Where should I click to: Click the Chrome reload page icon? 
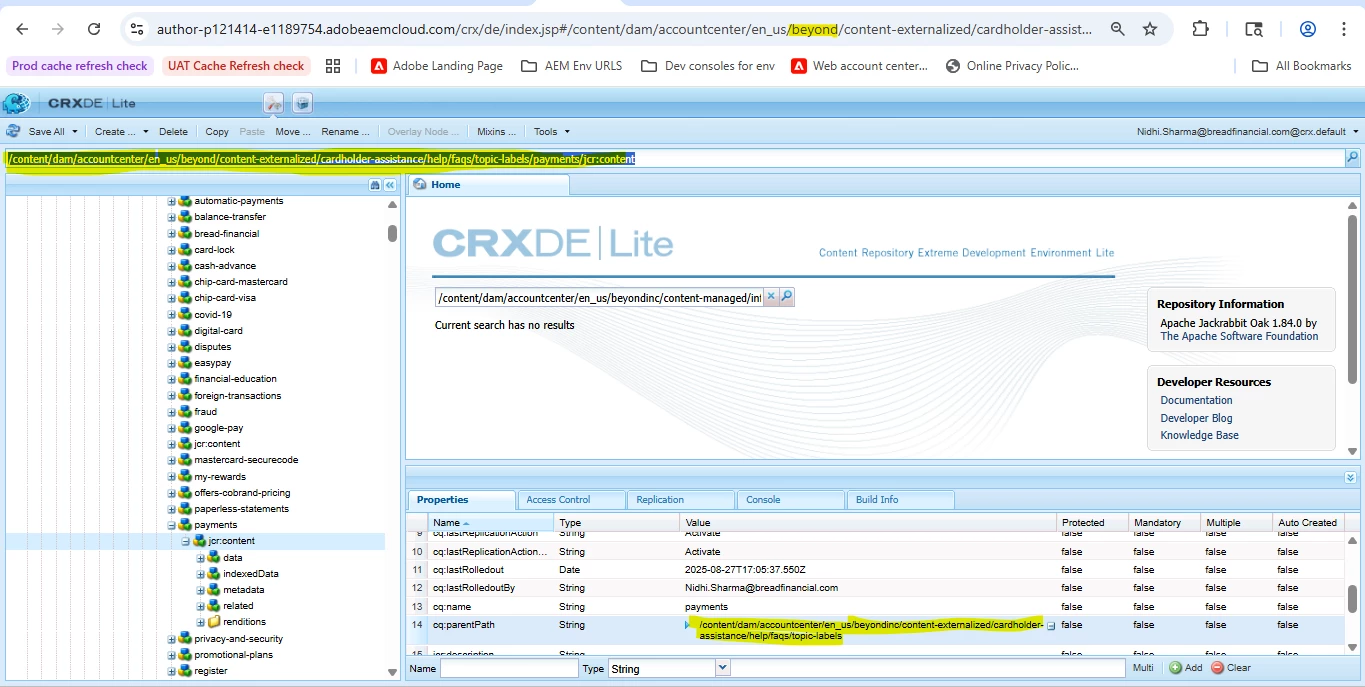93,29
